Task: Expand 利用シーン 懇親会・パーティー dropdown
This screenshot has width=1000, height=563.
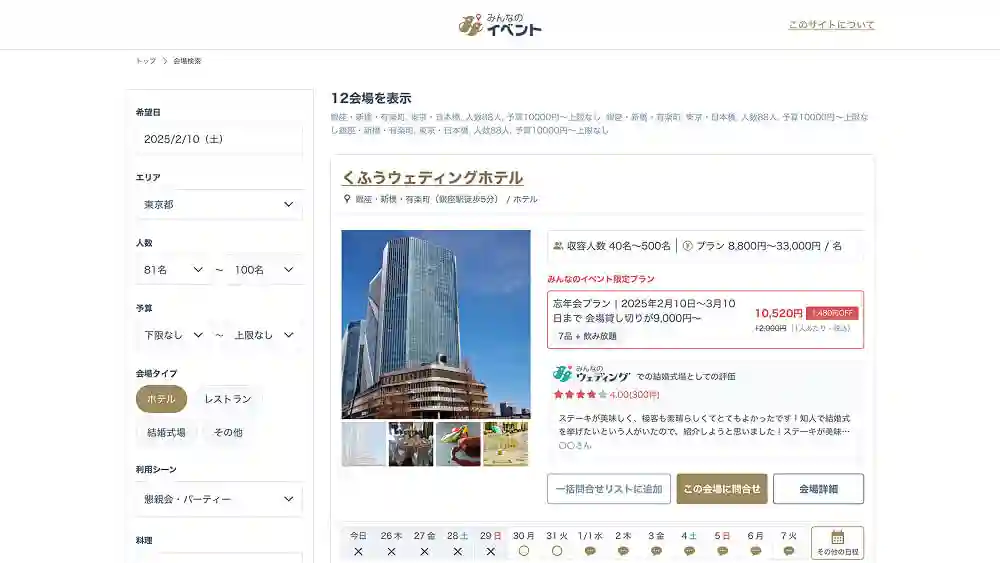Action: [219, 499]
